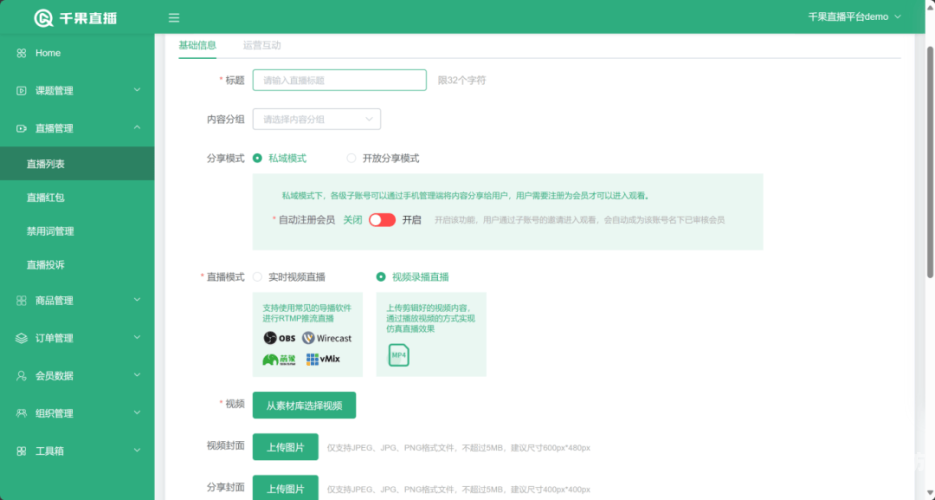The height and width of the screenshot is (500, 935).
Task: Click the 课题管理 play icon
Action: [x=21, y=91]
